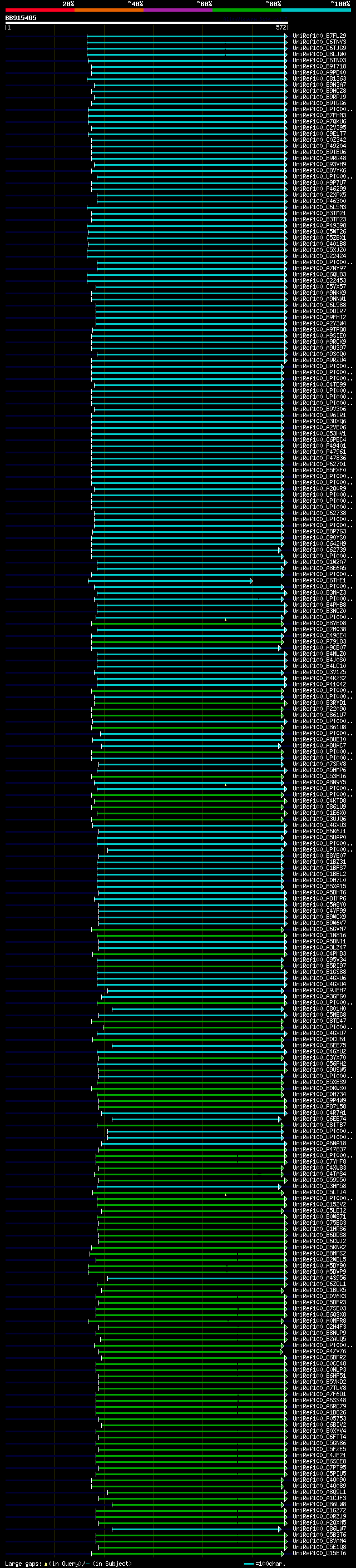Select hit UniRef100_O81363
The image size is (356, 1568).
tap(319, 78)
